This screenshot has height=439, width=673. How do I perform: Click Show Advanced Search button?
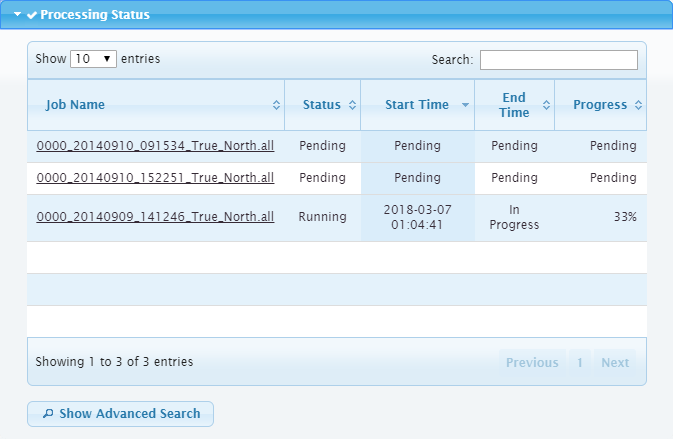(x=120, y=414)
